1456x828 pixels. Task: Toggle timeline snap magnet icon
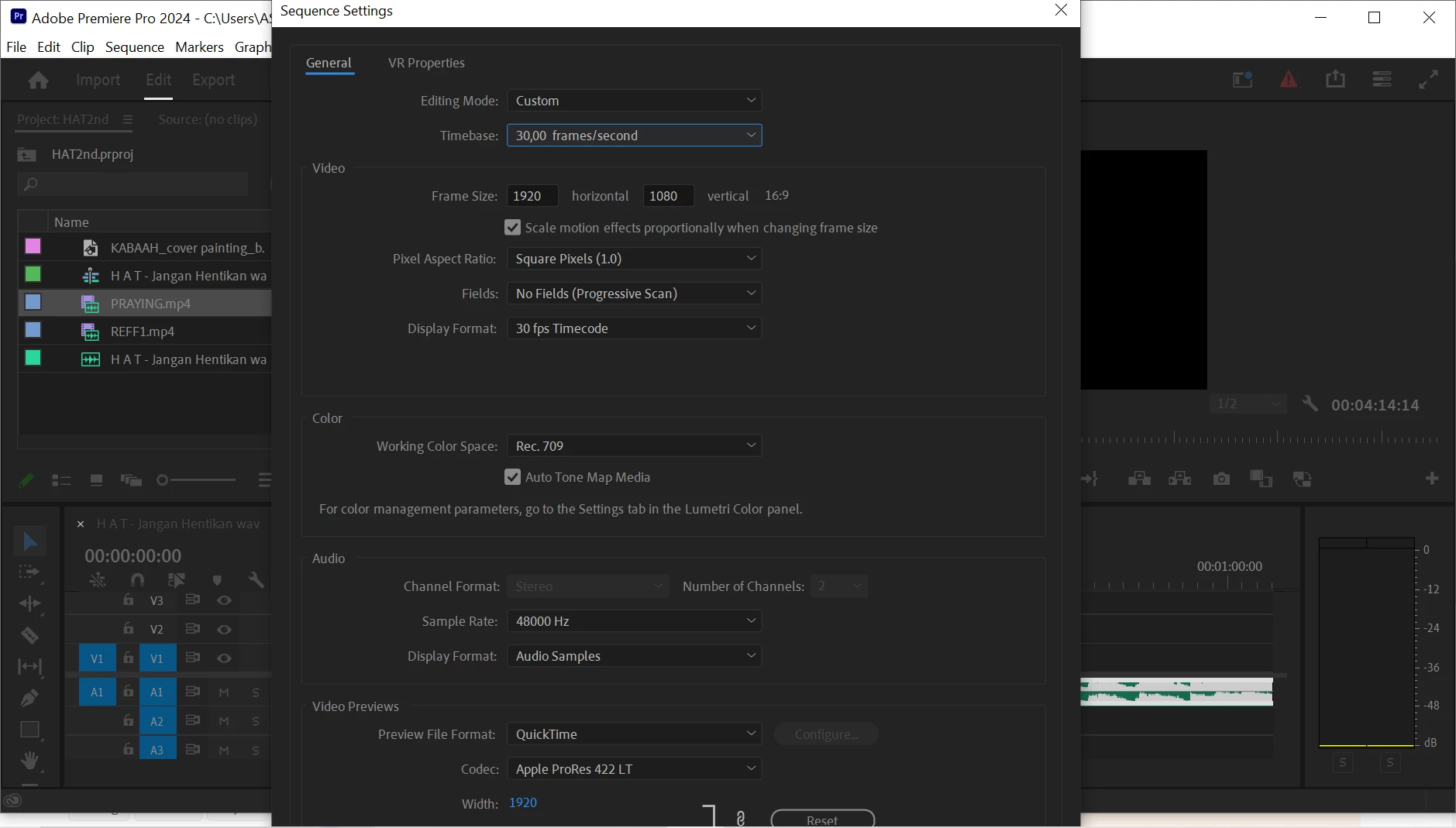[137, 579]
